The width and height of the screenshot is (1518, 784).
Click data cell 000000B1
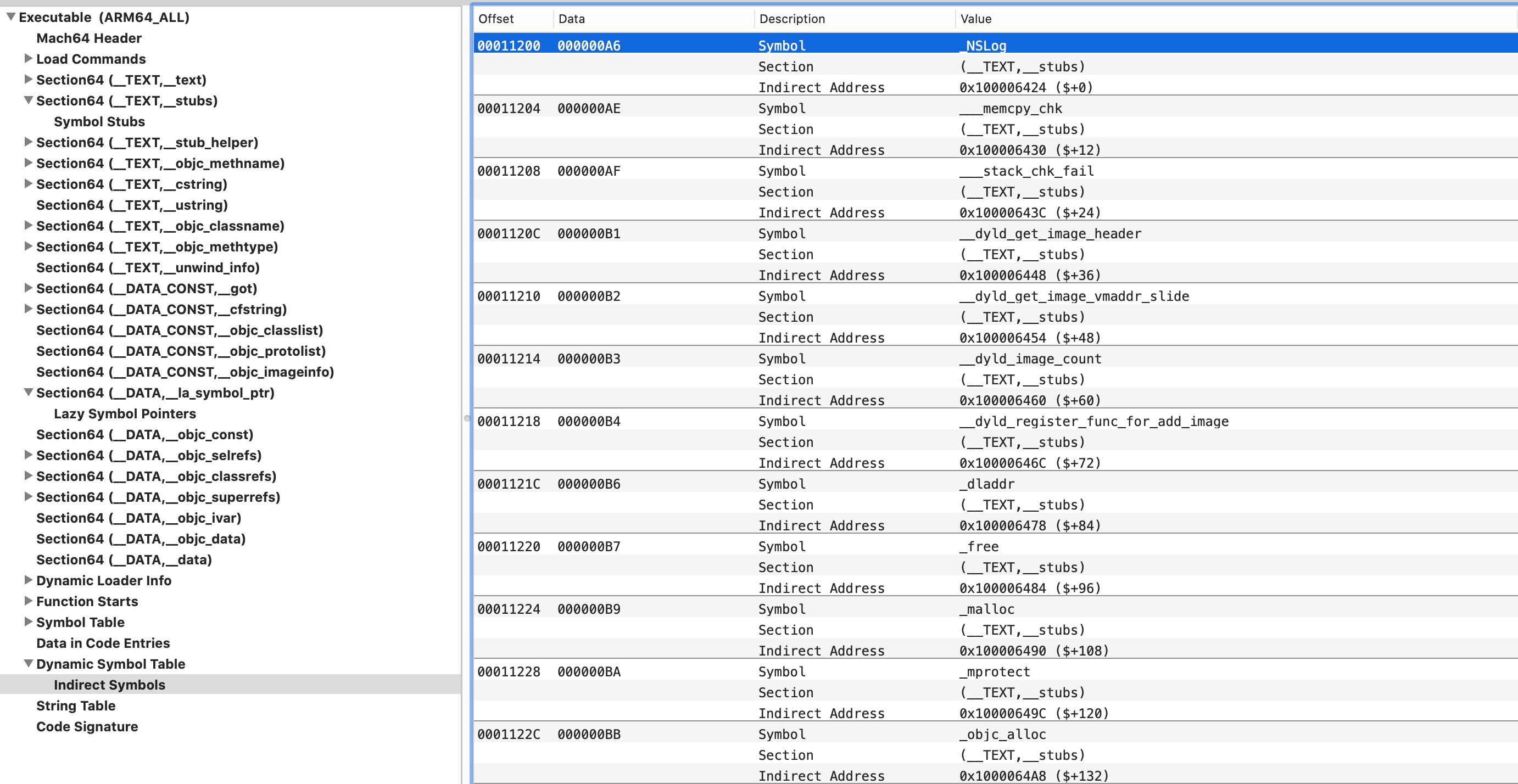coord(589,234)
